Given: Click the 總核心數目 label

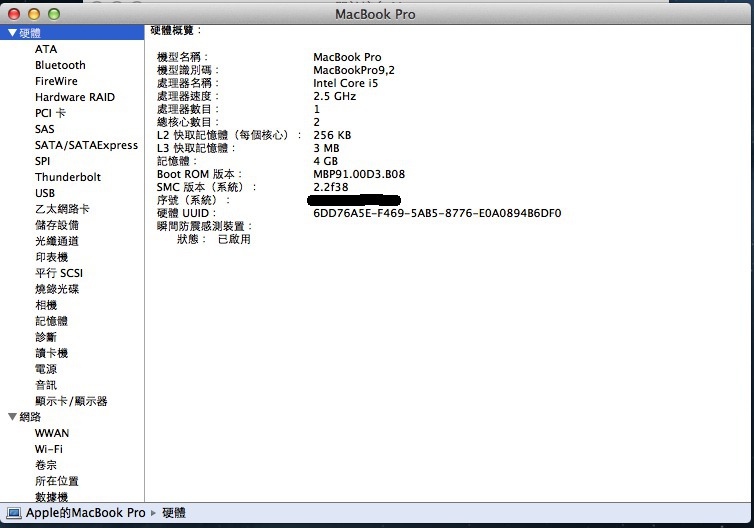Looking at the screenshot, I should click(x=188, y=122).
